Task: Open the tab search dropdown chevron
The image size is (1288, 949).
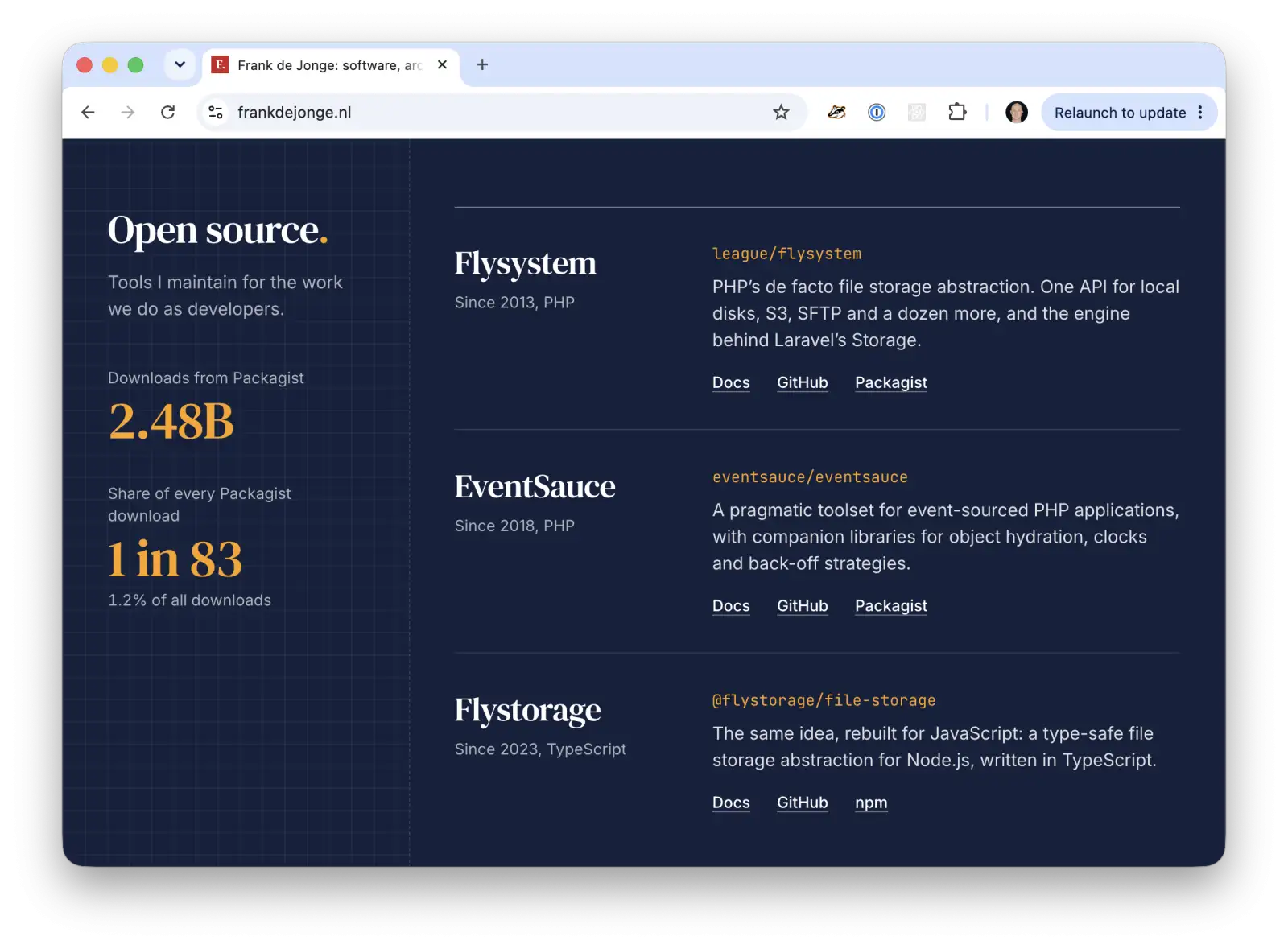Action: [180, 64]
